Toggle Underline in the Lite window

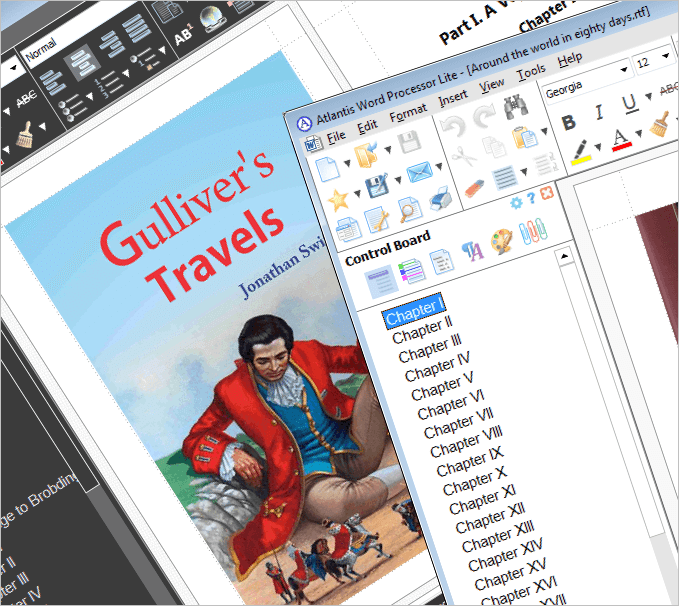click(630, 103)
